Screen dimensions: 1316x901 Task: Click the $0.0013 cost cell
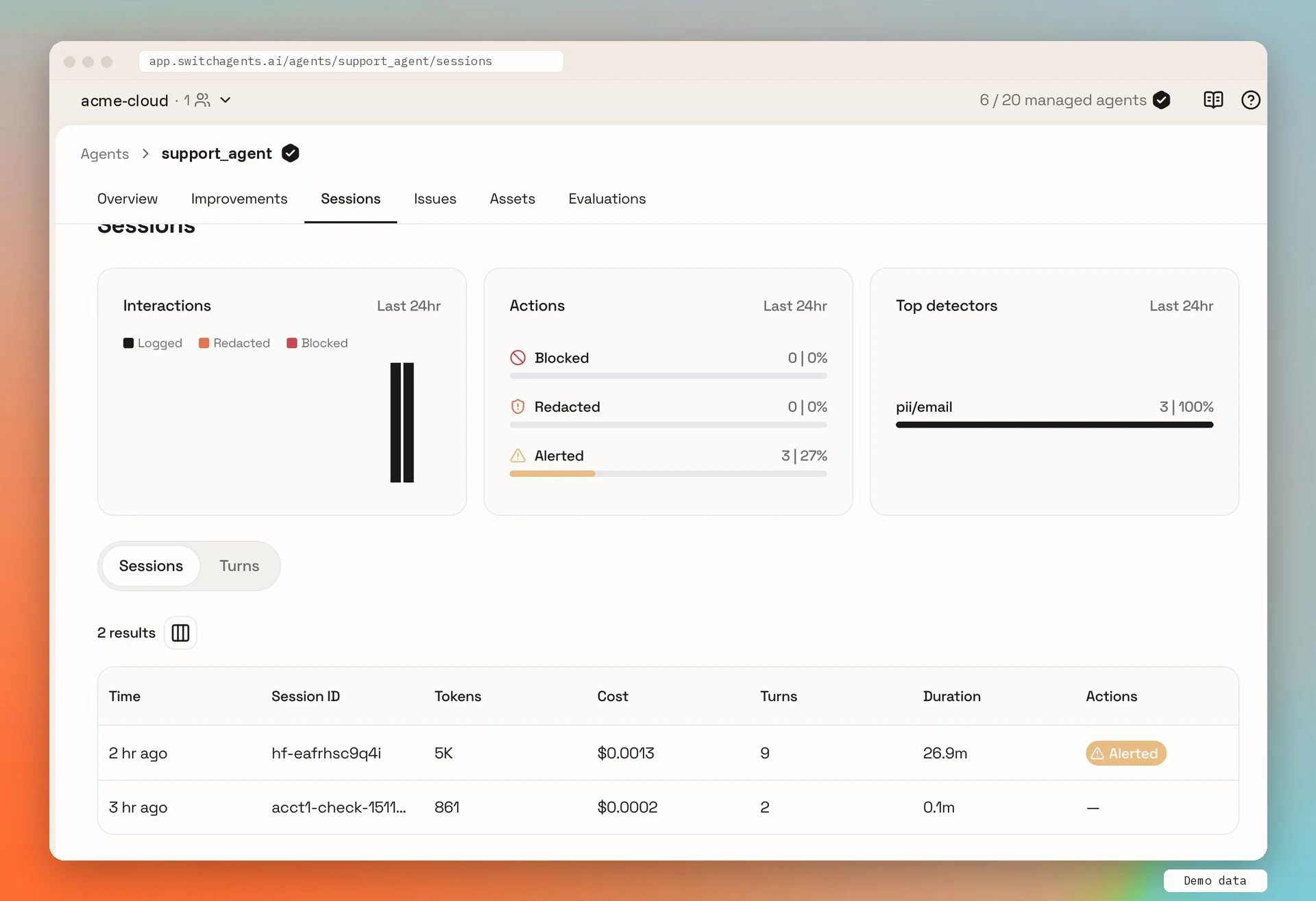tap(626, 753)
